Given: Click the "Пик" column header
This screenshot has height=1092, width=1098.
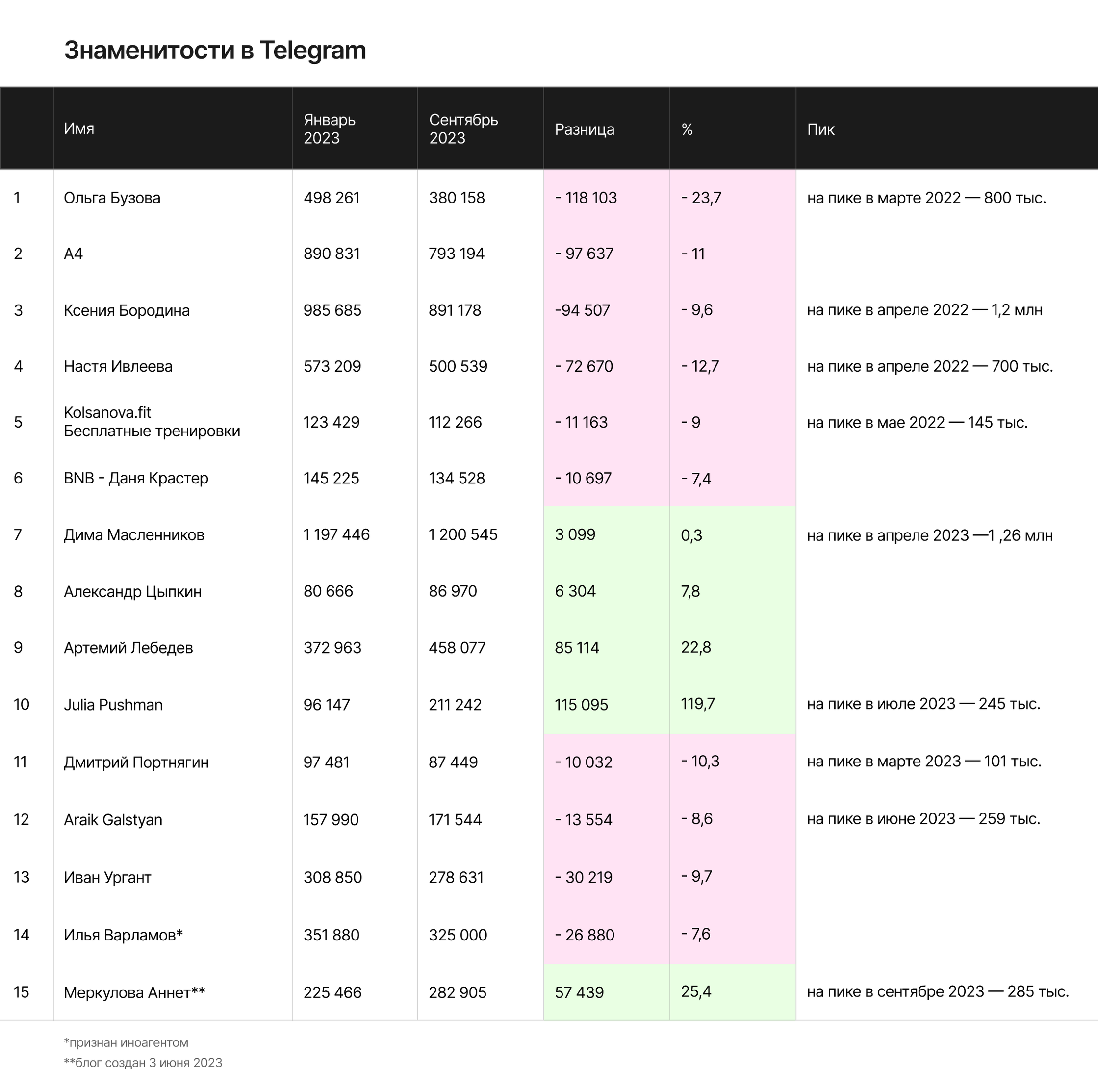Looking at the screenshot, I should (x=820, y=129).
